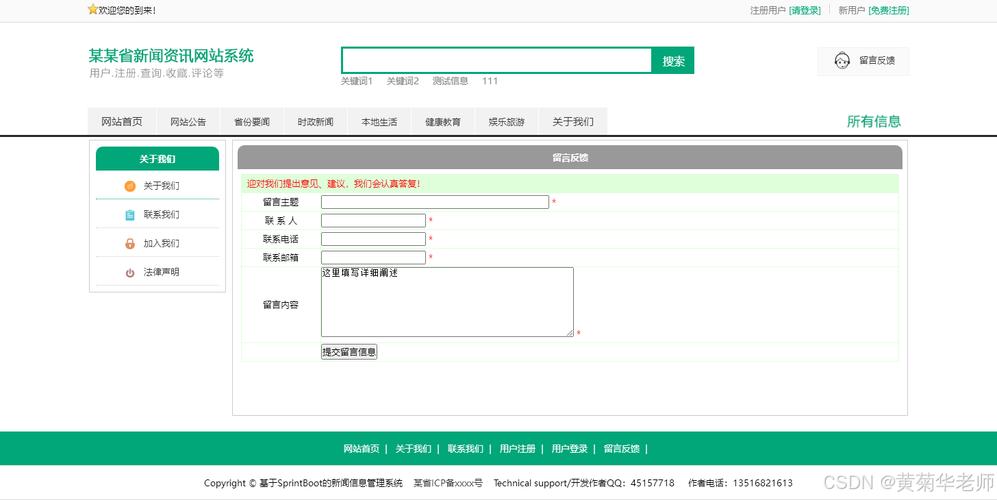This screenshot has width=997, height=500.
Task: Click the 测试信息 keyword link
Action: (x=450, y=81)
